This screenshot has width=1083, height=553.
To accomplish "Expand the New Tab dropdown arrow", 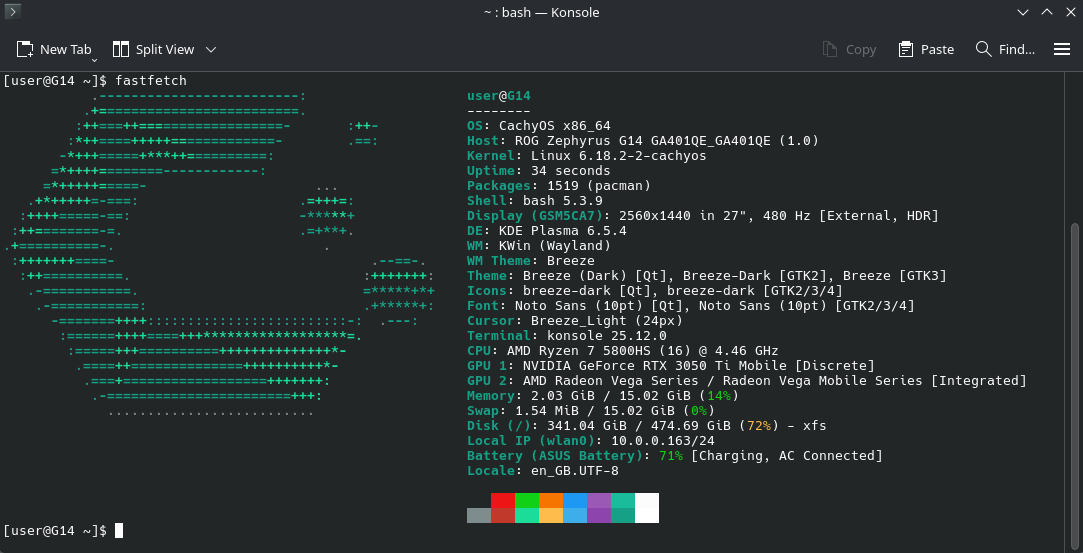I will pos(95,60).
